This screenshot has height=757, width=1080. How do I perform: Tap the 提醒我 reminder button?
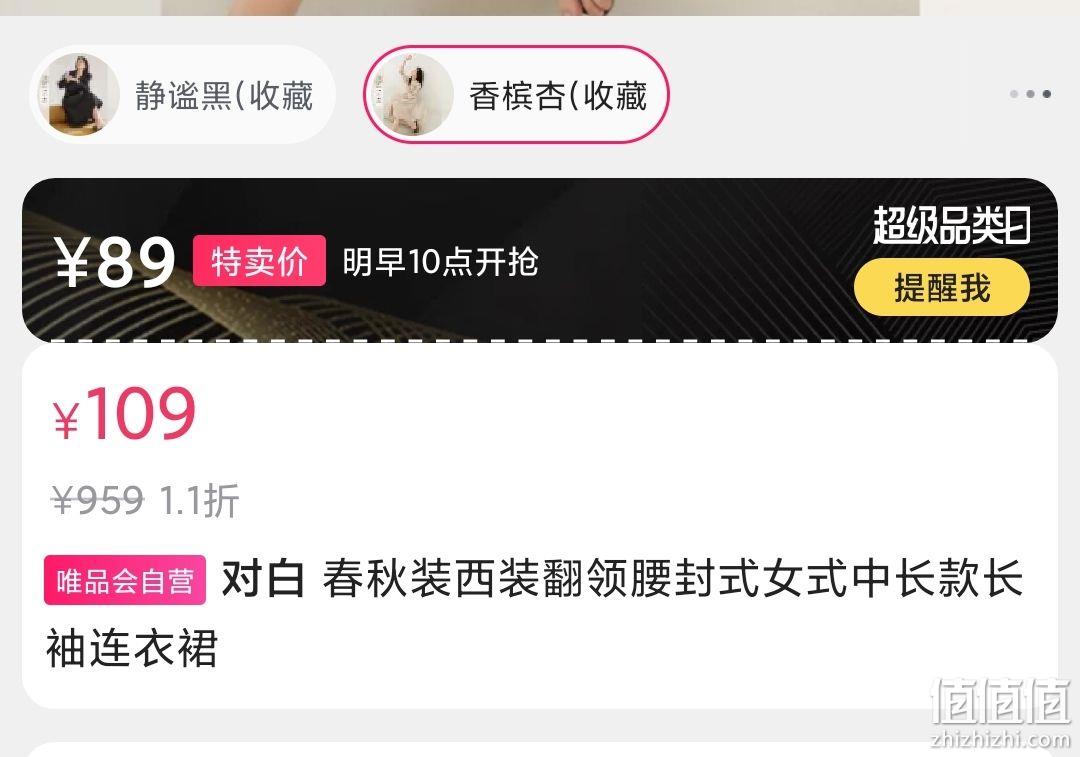click(x=942, y=287)
